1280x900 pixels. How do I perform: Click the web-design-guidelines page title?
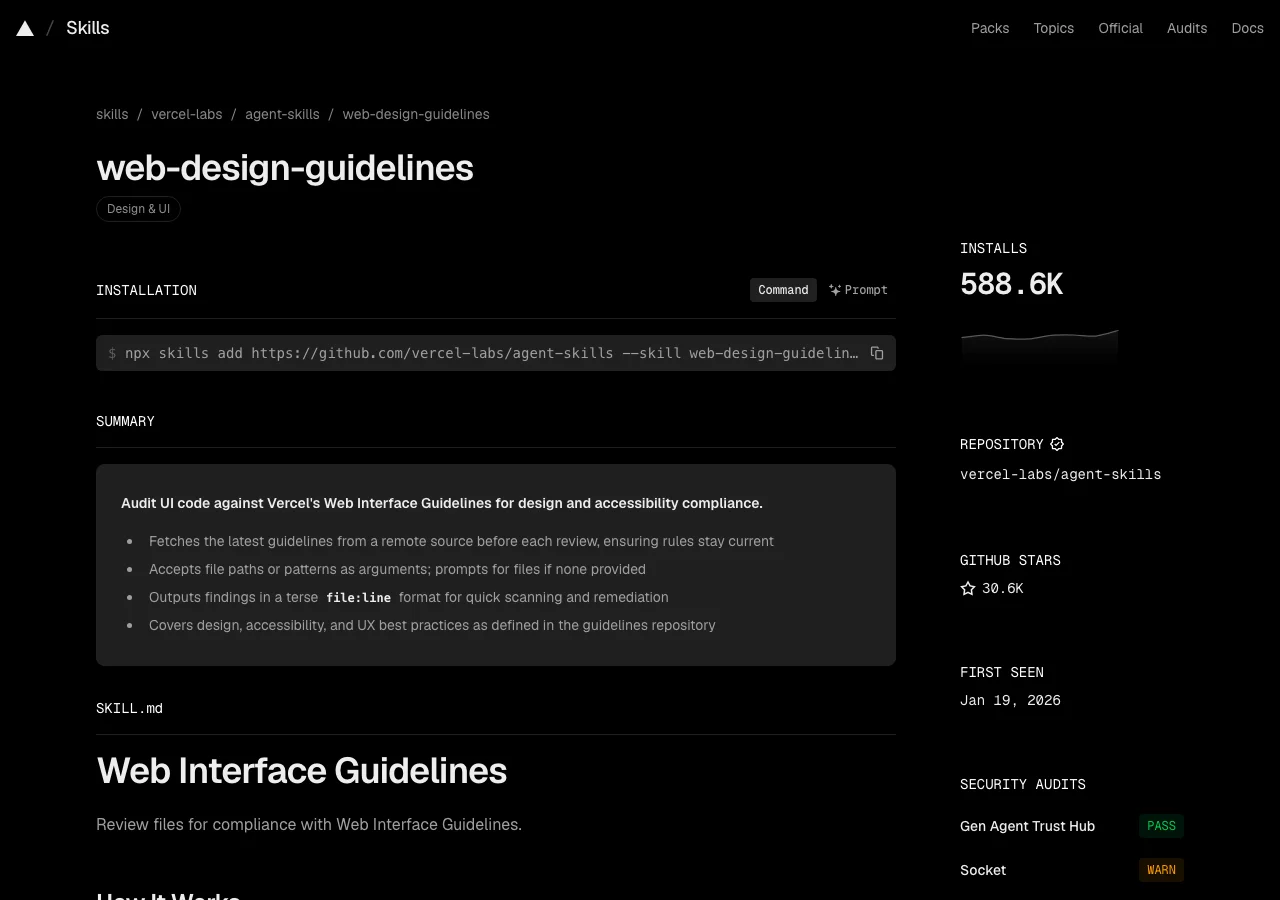[285, 168]
